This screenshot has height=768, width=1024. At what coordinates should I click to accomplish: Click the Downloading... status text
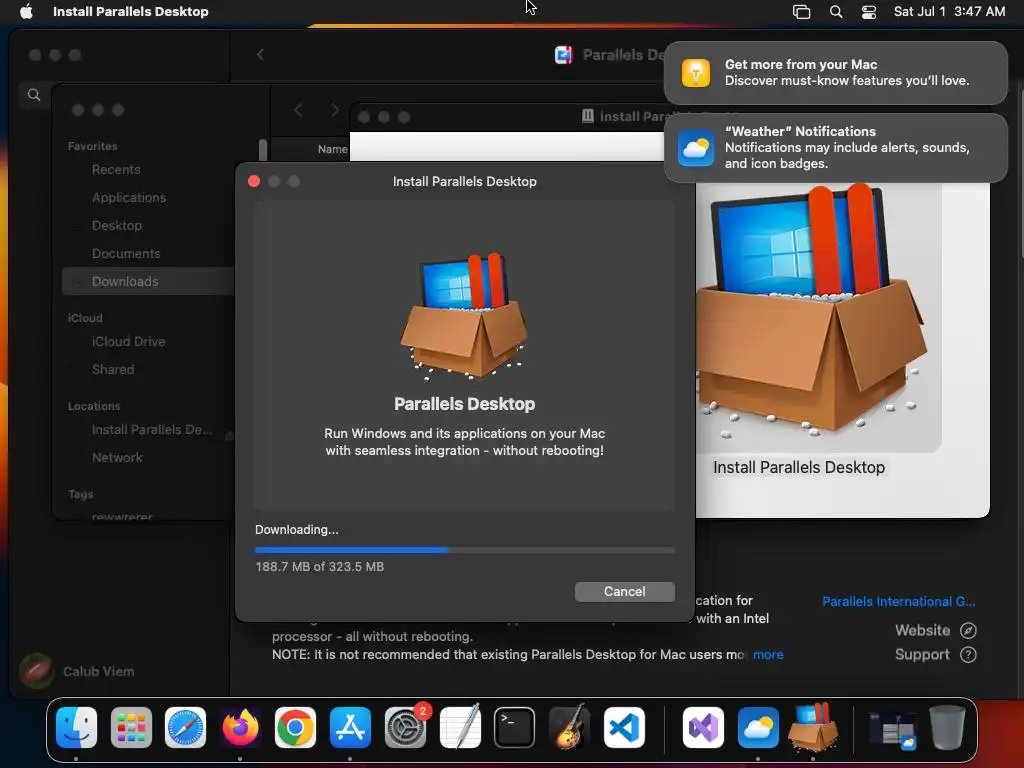pos(296,530)
